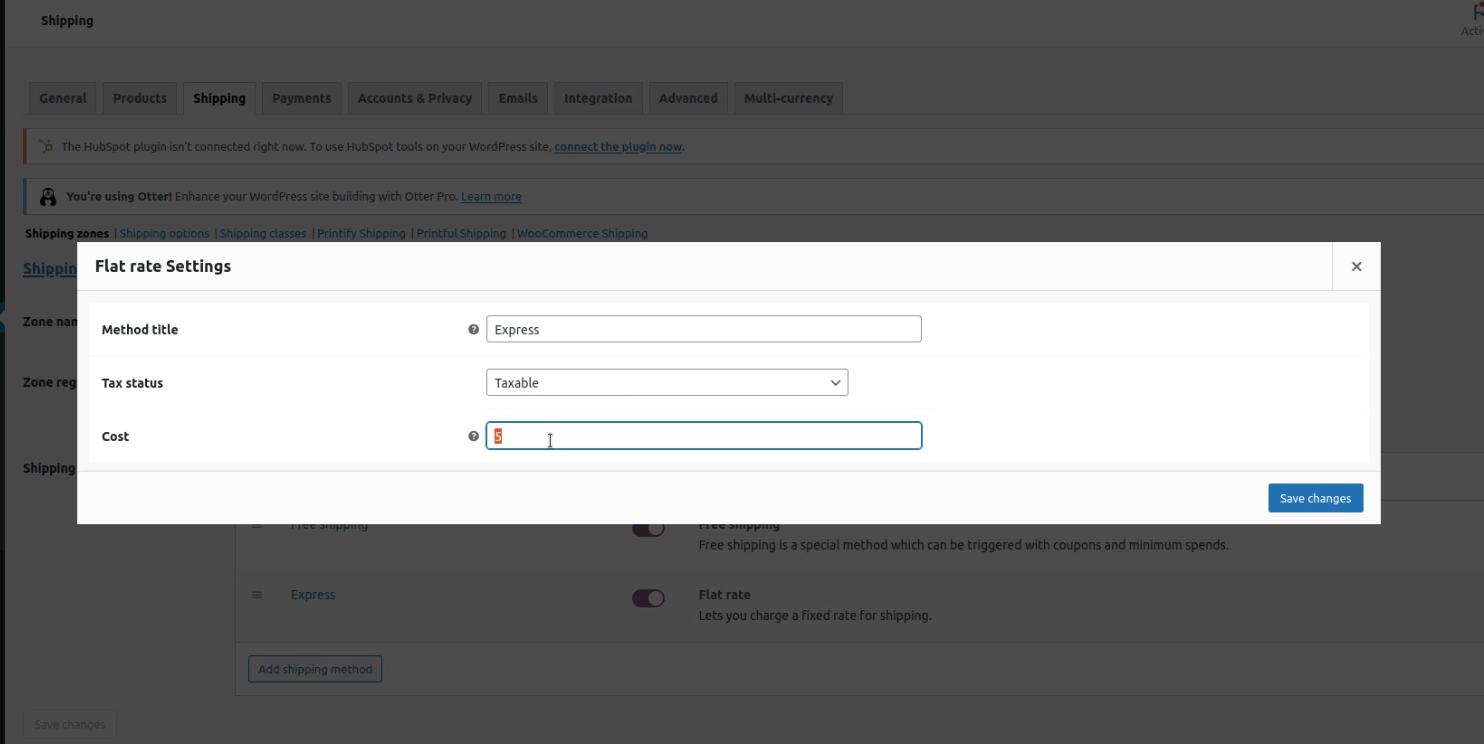Switch to the Products tab
This screenshot has height=744, width=1484.
(140, 98)
